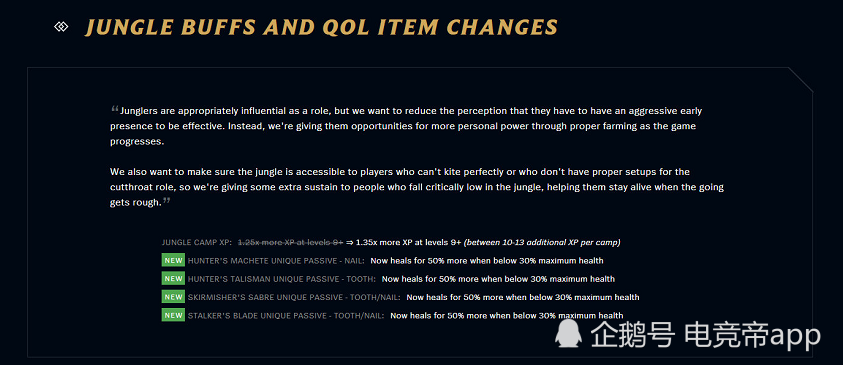Click the Hunter's Talisman Unique Passive - Tooth label

click(282, 279)
